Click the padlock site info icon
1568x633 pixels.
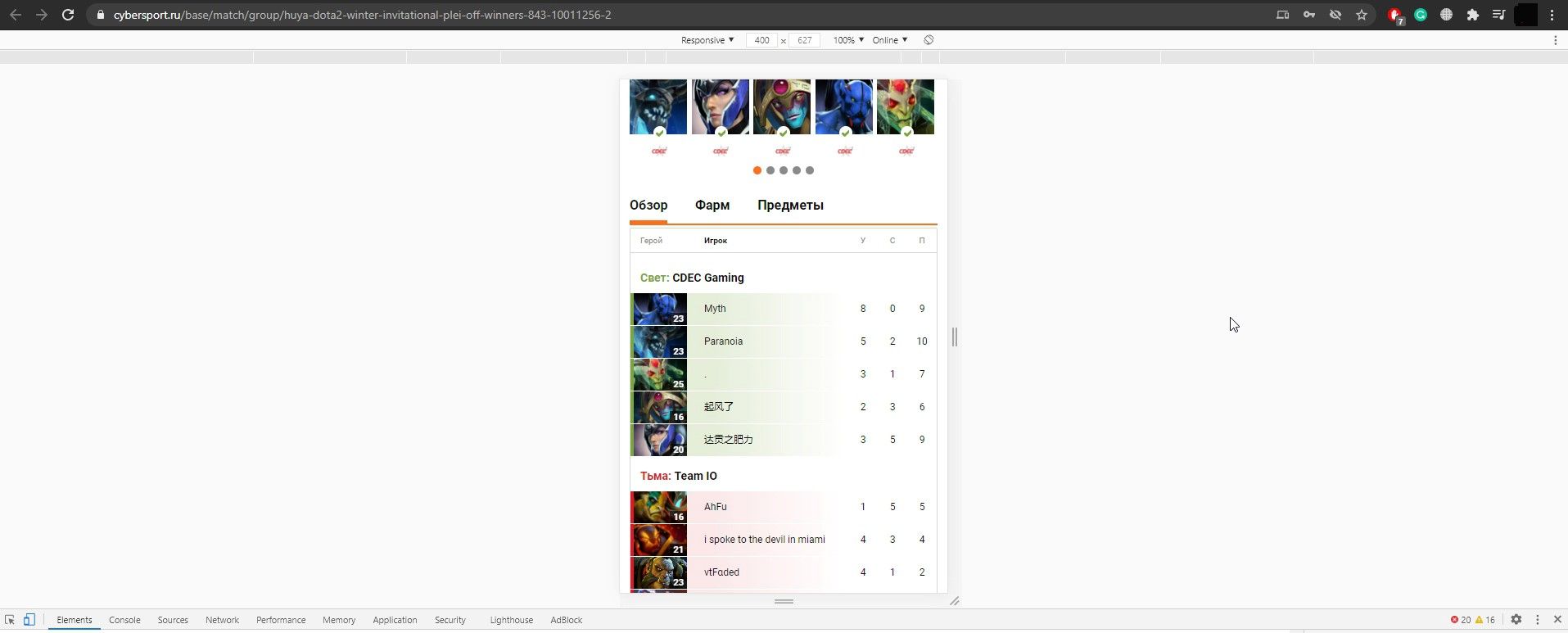(100, 15)
